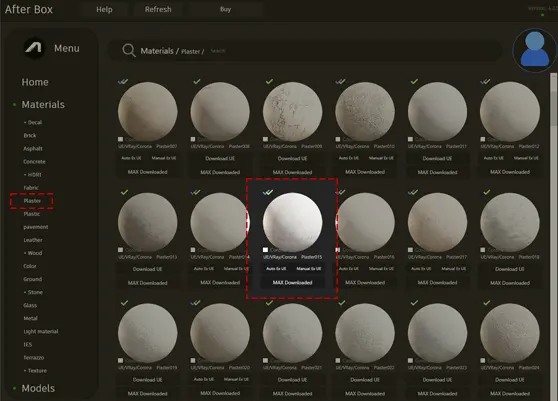The width and height of the screenshot is (558, 401).
Task: Click MAX Downloaded for Plaster015
Action: 293,283
